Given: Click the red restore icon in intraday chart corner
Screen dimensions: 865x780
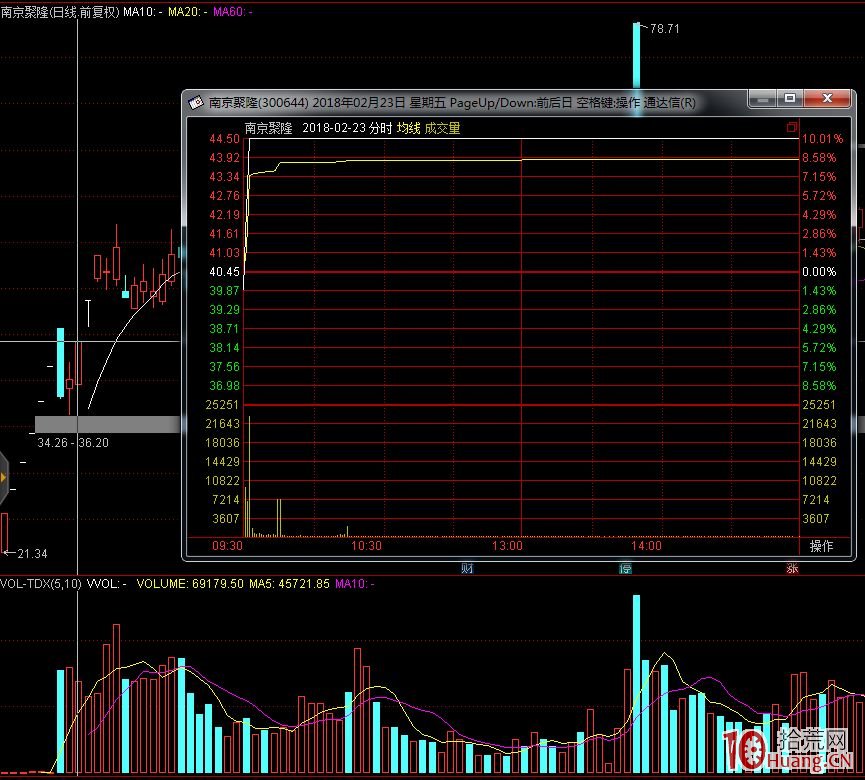Looking at the screenshot, I should click(792, 128).
